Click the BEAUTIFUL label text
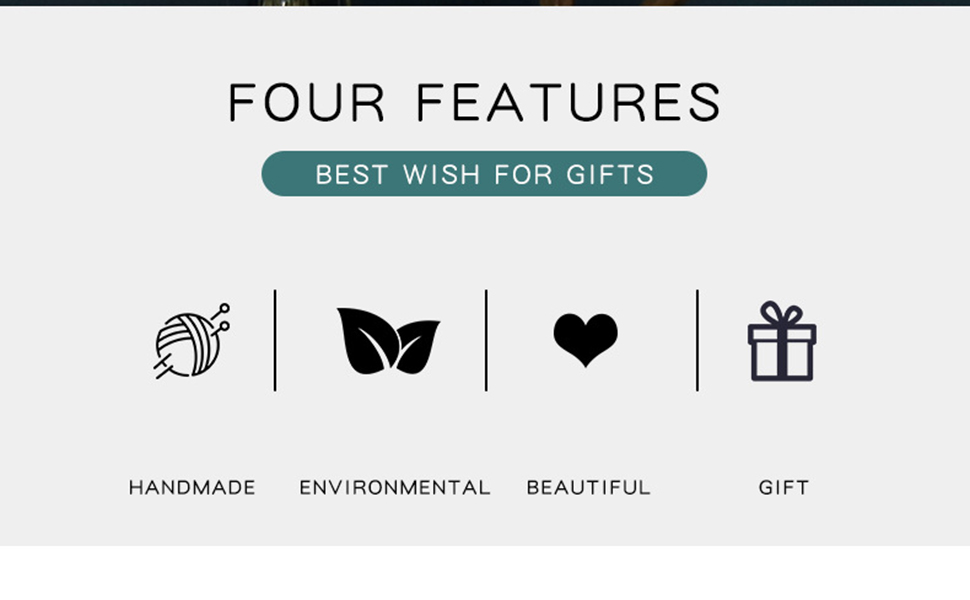The width and height of the screenshot is (970, 600). click(588, 487)
